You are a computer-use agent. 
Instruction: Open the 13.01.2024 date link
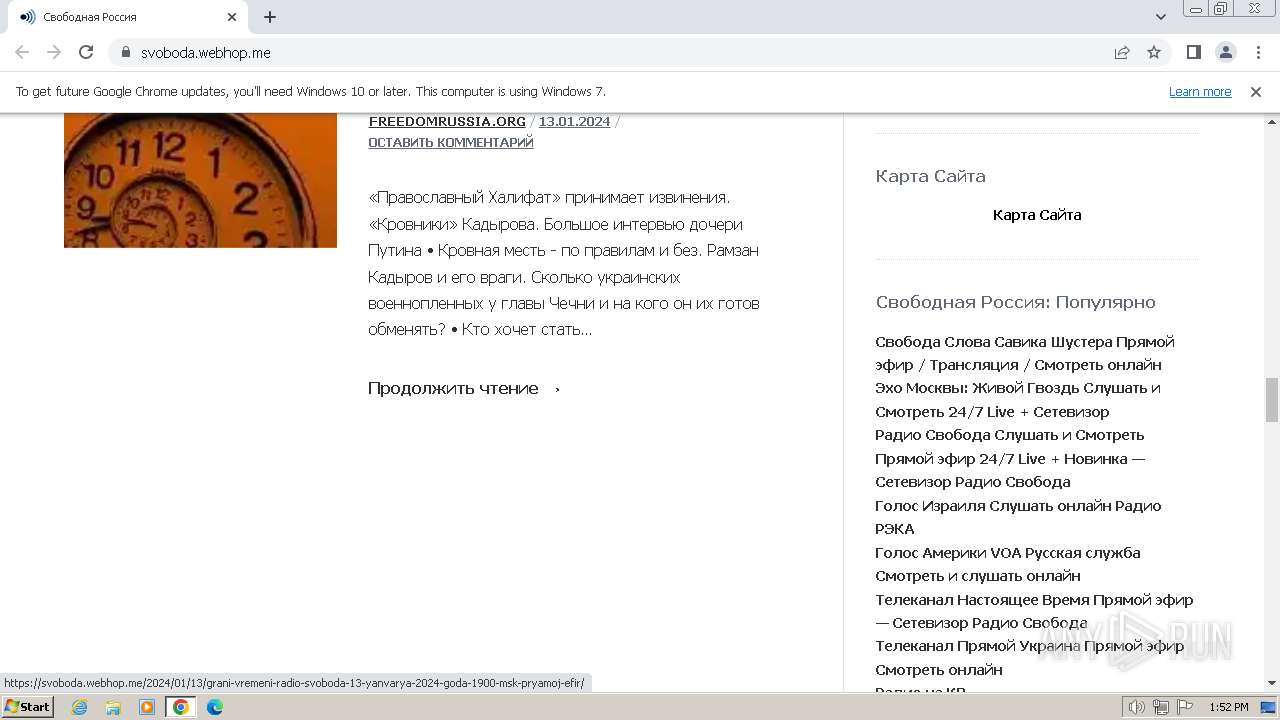point(574,121)
